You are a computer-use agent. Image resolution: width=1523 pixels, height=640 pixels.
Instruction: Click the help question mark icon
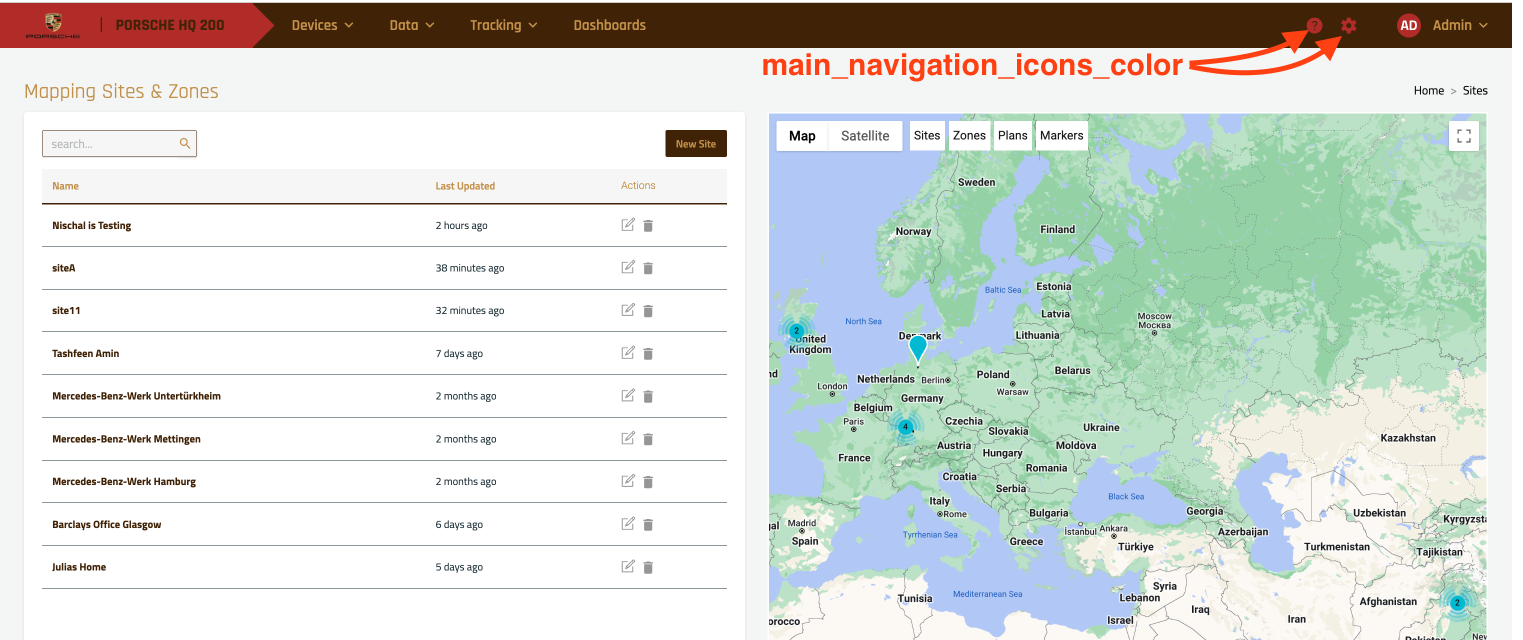coord(1315,26)
